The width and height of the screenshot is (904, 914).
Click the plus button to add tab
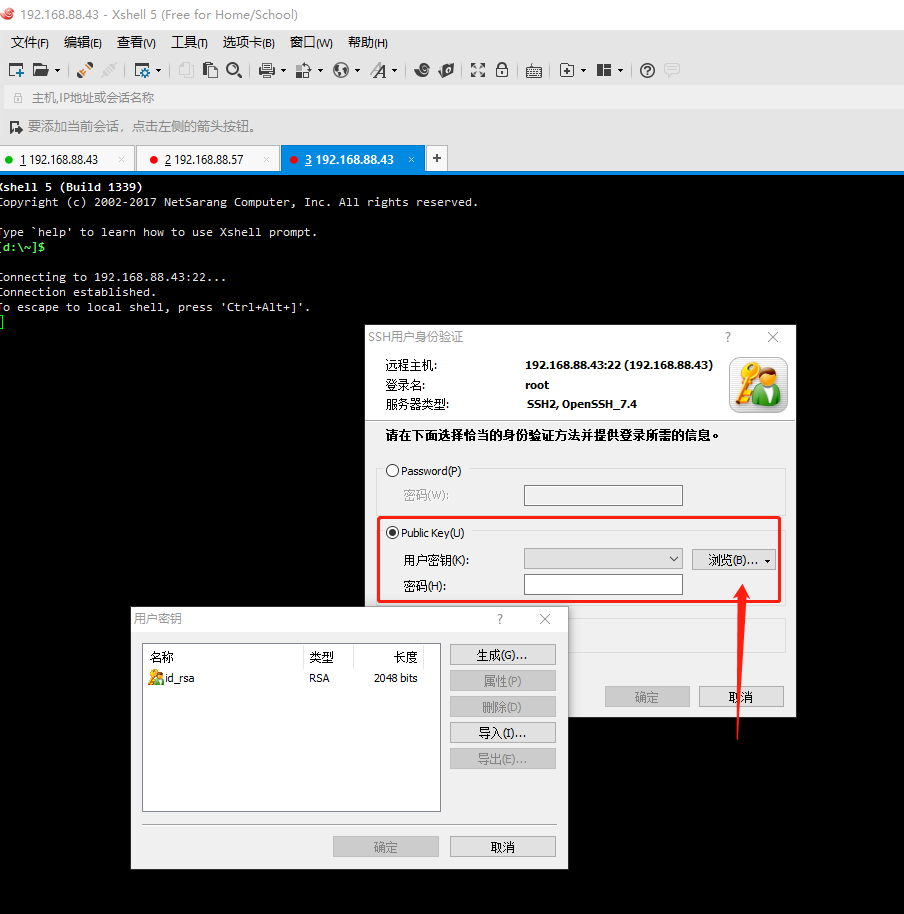pyautogui.click(x=437, y=158)
